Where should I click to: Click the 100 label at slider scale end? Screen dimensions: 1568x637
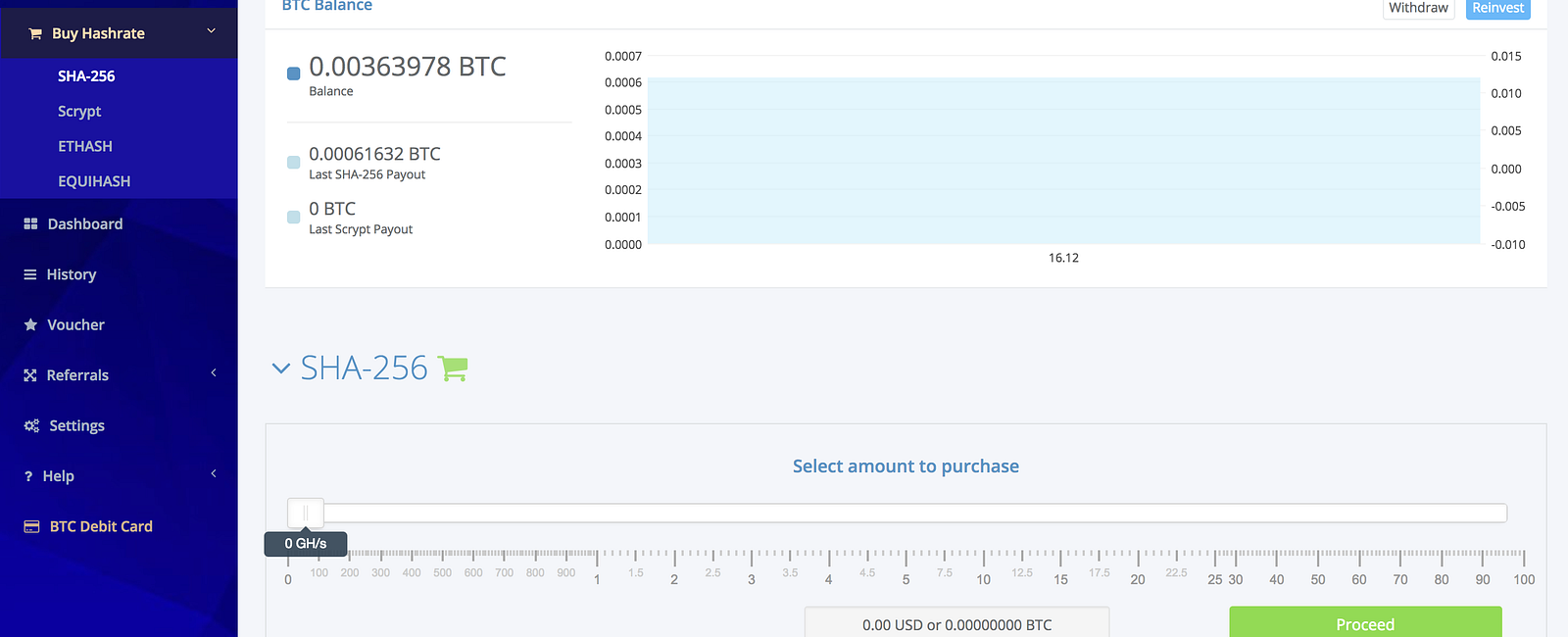(x=1524, y=580)
